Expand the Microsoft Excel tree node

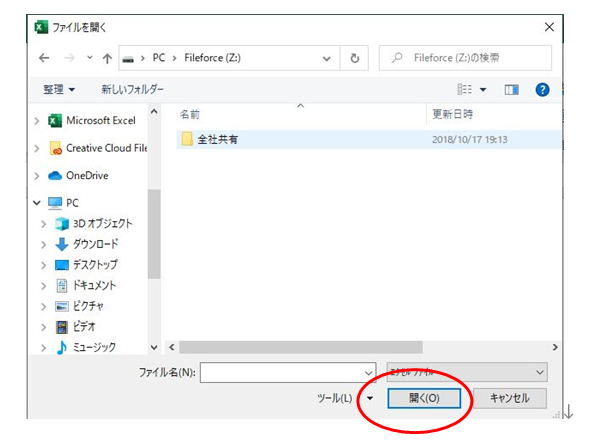tap(37, 121)
